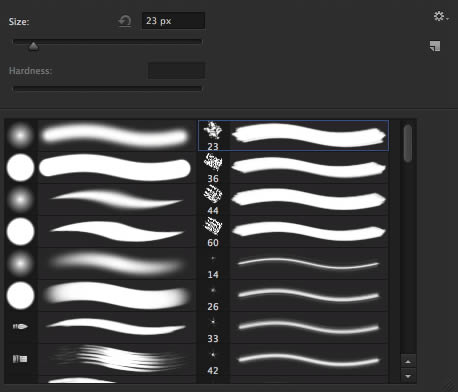Select the hard round brush with uniform thick stroke
The width and height of the screenshot is (458, 392).
[101, 167]
